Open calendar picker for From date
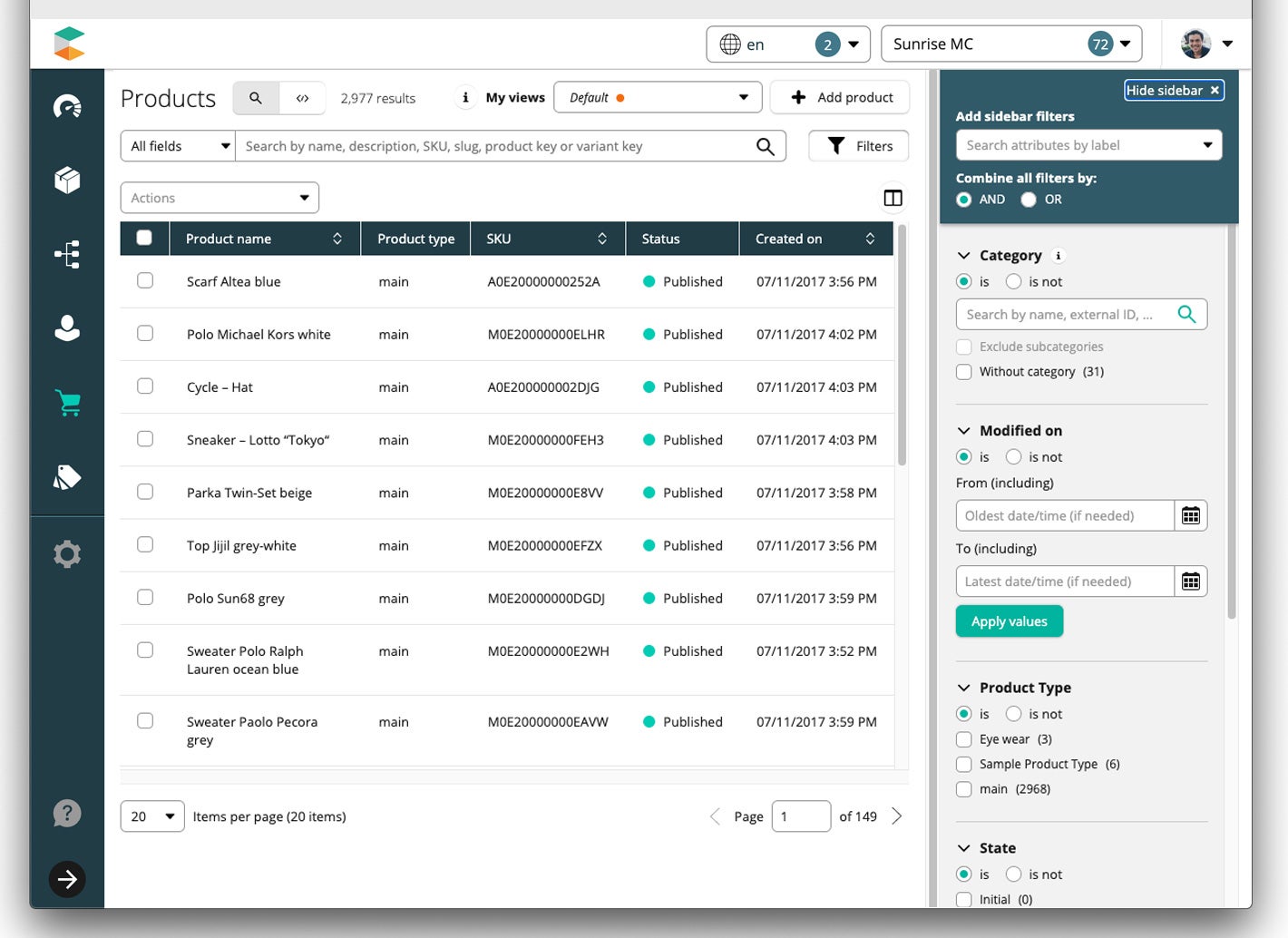The width and height of the screenshot is (1288, 938). 1190,516
